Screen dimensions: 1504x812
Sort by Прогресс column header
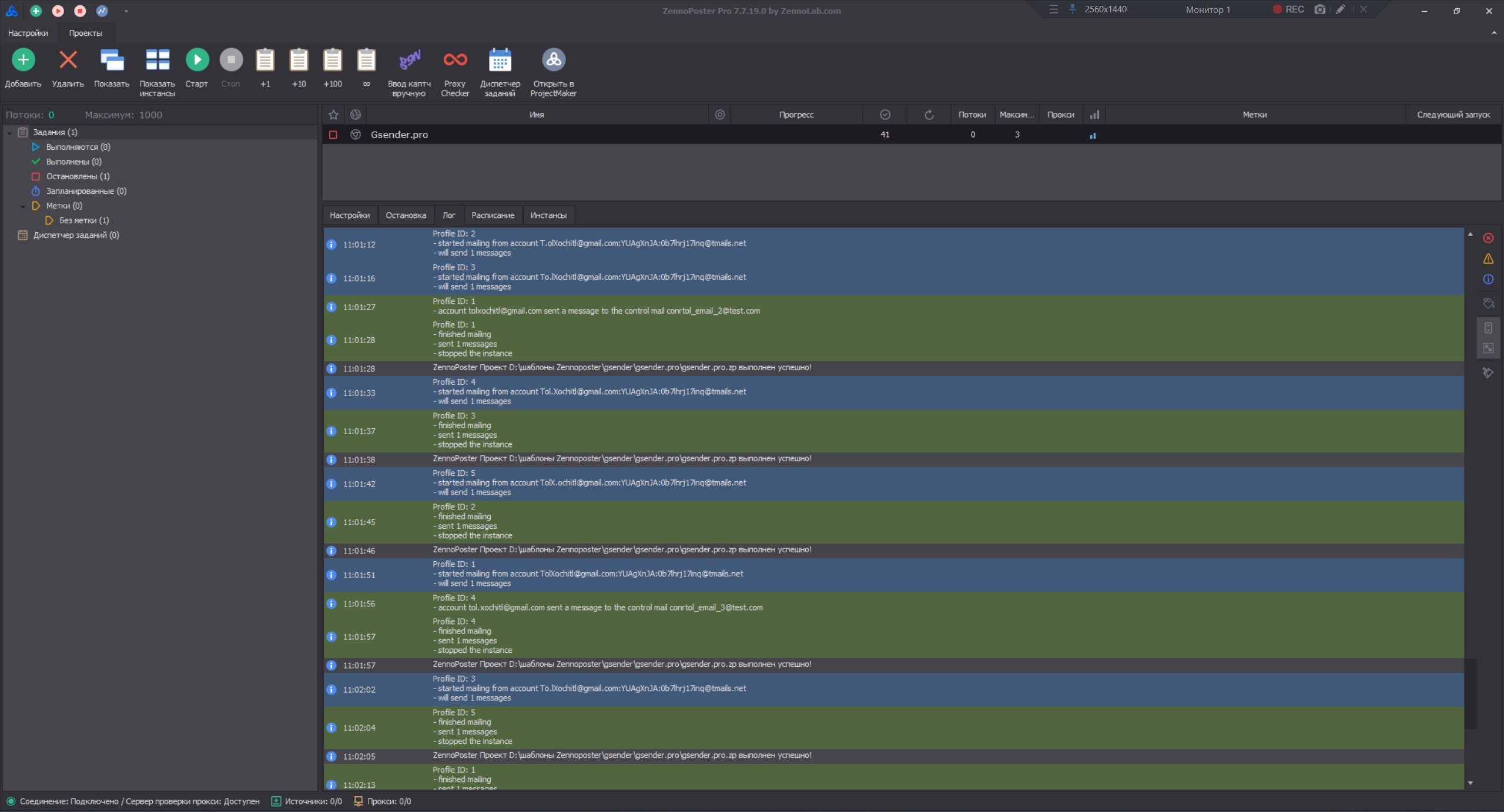(796, 115)
